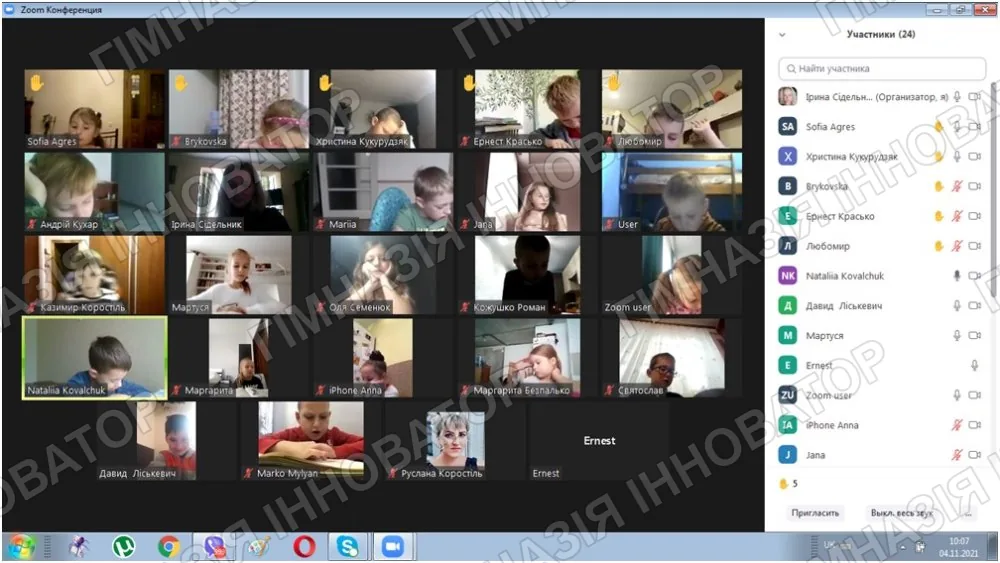Toggle iPhone Anna's muted microphone icon
Viewport: 1000px width, 563px height.
click(x=957, y=425)
